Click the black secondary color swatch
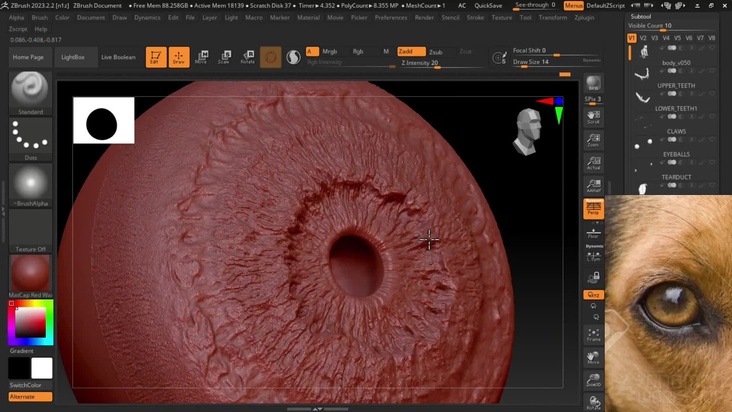The height and width of the screenshot is (412, 732). click(x=20, y=368)
